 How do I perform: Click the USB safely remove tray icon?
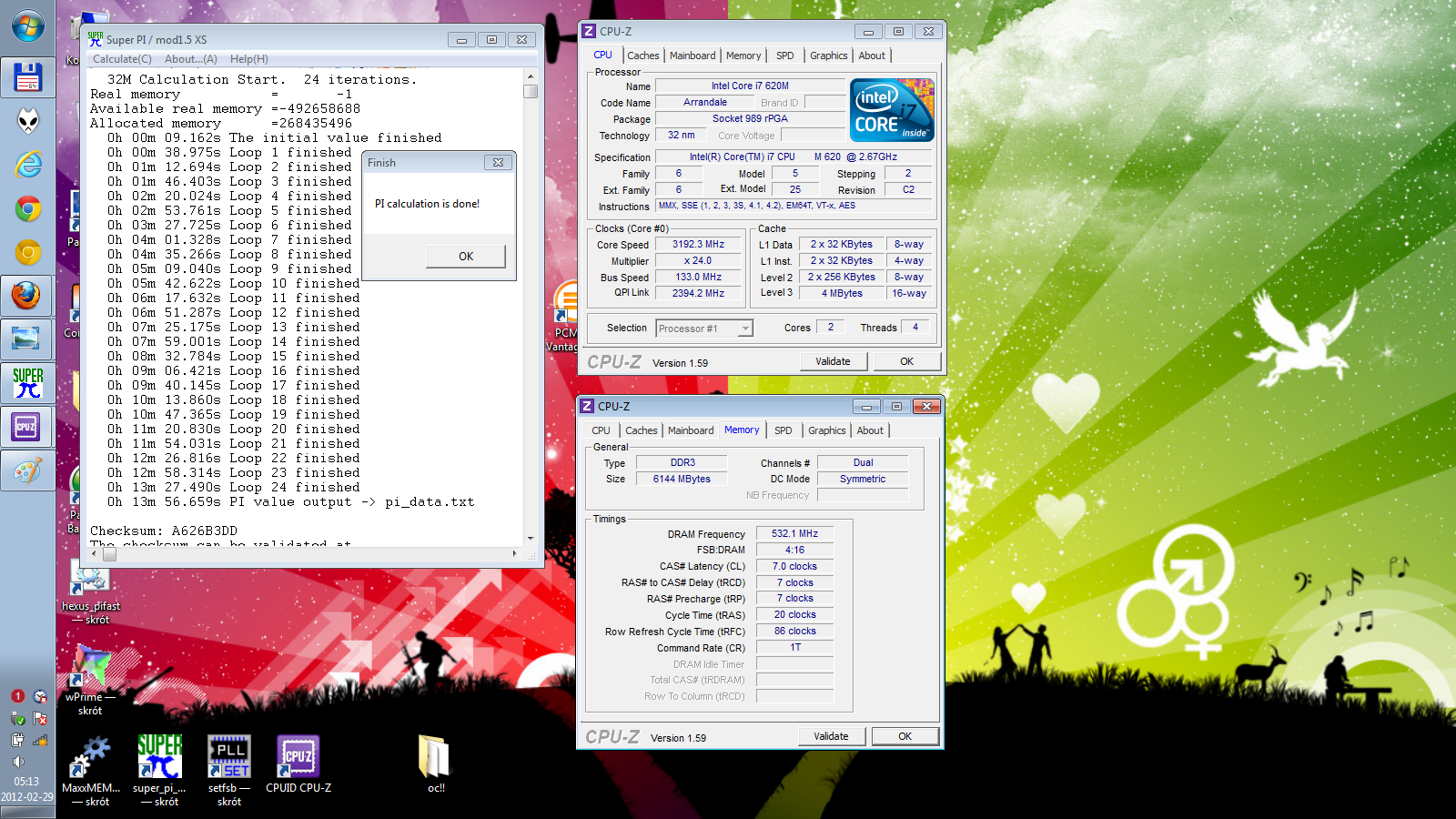17,718
